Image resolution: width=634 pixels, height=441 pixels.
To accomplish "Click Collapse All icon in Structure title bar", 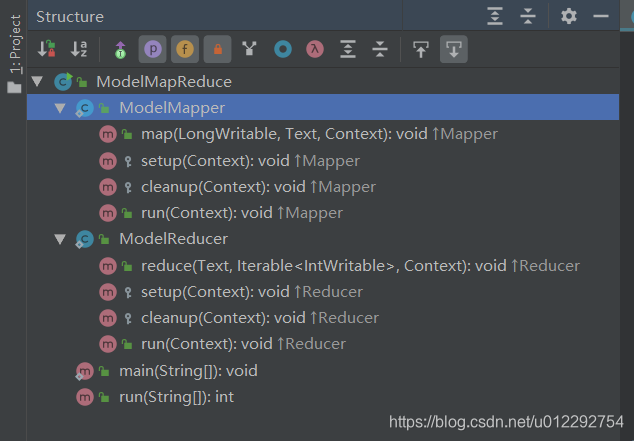I will pos(528,17).
